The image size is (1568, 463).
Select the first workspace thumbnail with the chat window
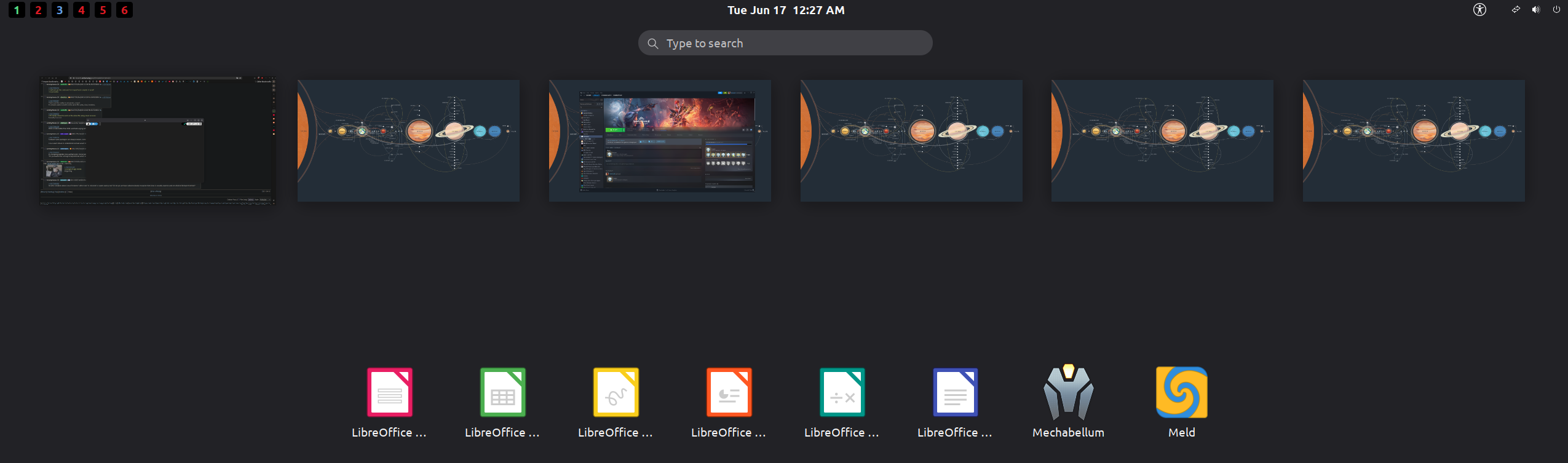click(157, 141)
